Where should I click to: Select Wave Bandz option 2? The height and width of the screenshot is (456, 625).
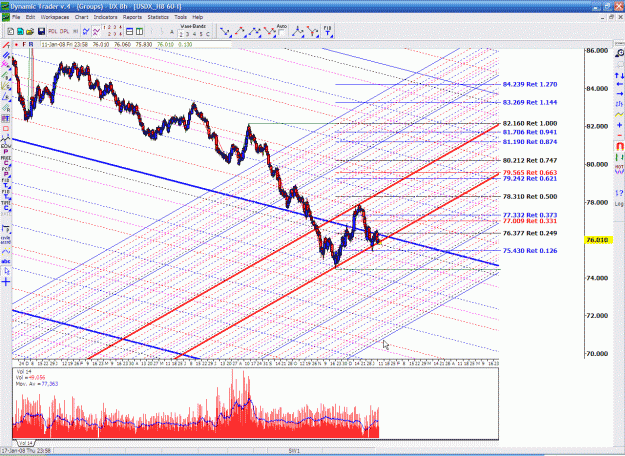tap(181, 35)
